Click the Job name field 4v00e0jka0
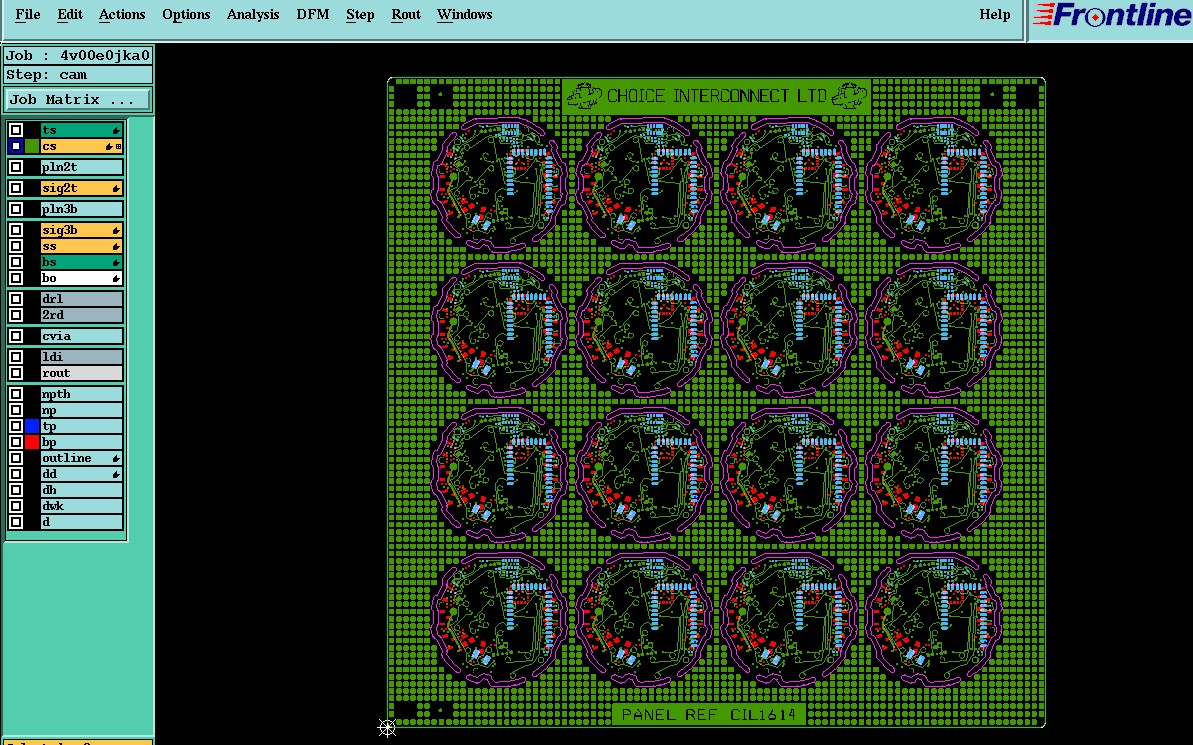Viewport: 1193px width, 745px height. pyautogui.click(x=78, y=56)
